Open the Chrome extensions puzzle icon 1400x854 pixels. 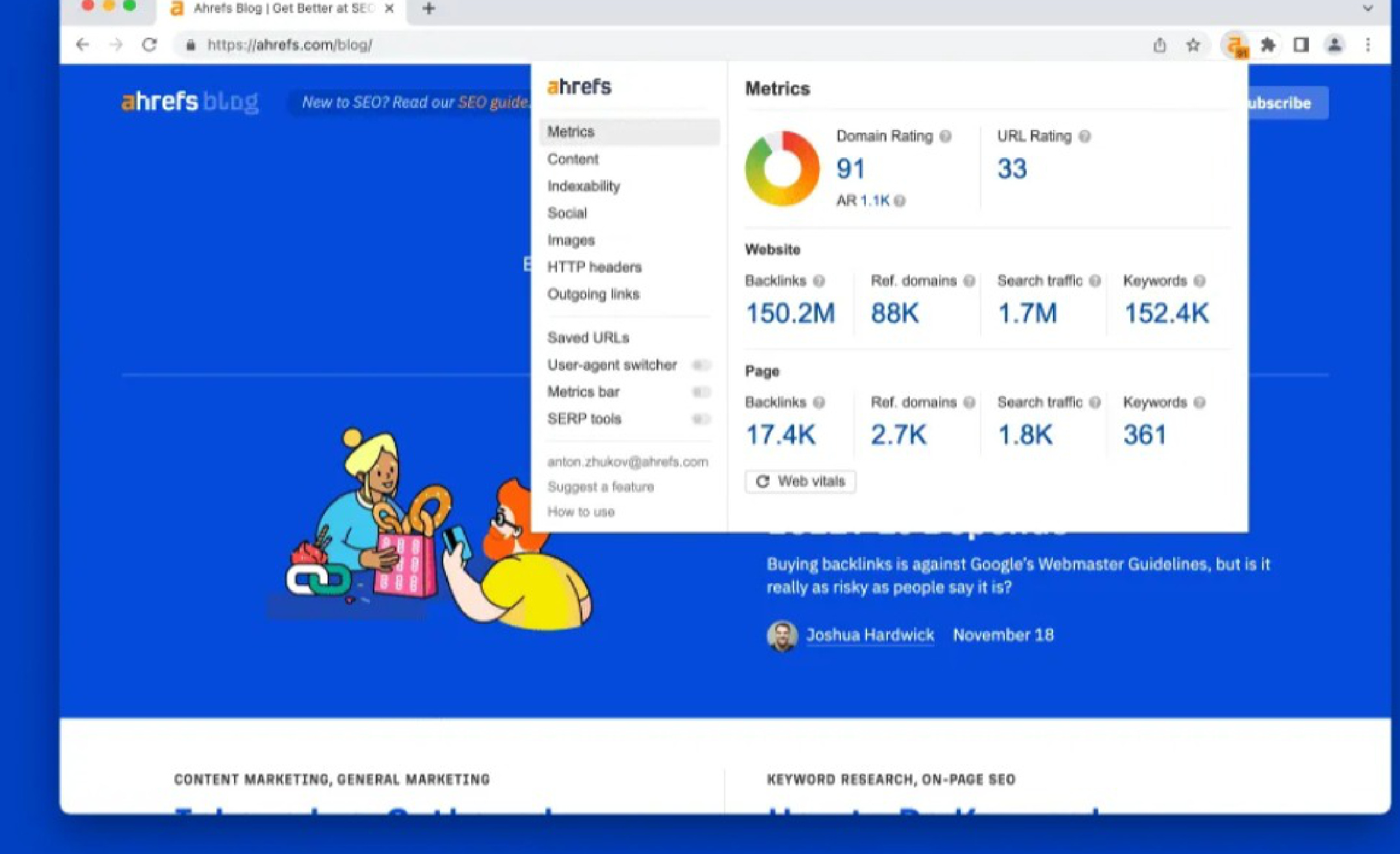click(x=1267, y=45)
